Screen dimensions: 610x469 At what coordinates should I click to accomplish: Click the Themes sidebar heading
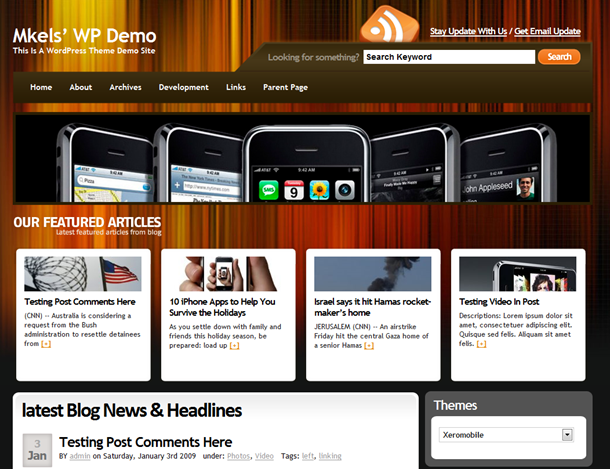click(x=455, y=406)
